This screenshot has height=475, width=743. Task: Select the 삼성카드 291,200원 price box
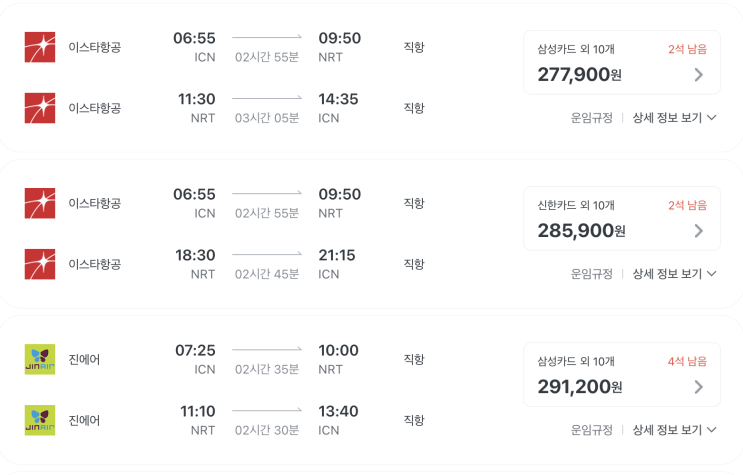(620, 374)
